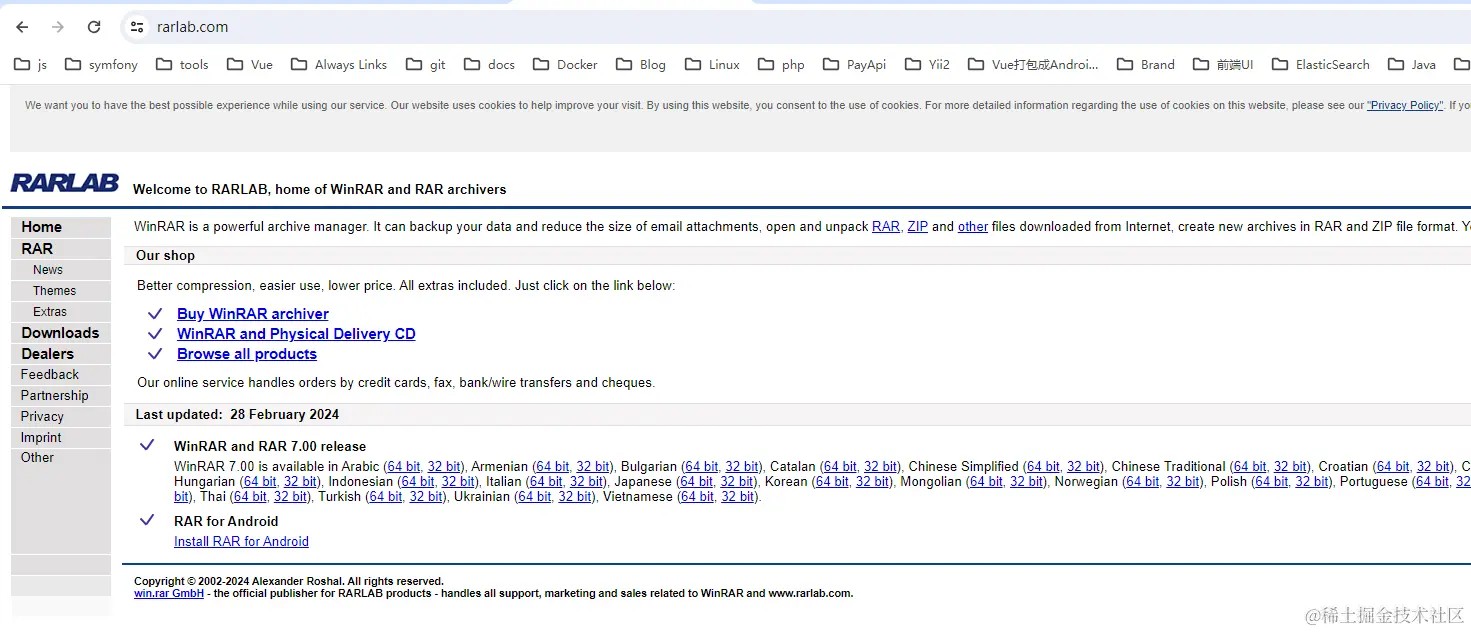Open Themes in the sidebar
The width and height of the screenshot is (1471, 632).
tap(54, 291)
